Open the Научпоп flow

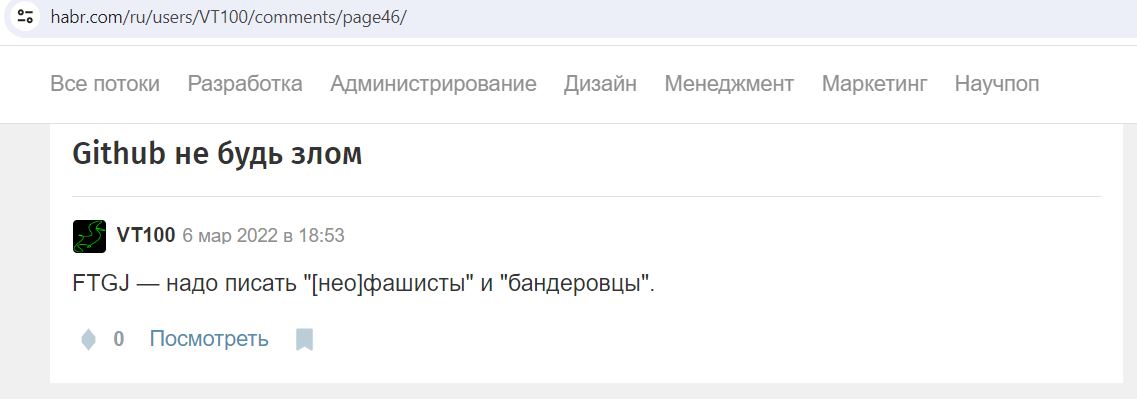(997, 83)
